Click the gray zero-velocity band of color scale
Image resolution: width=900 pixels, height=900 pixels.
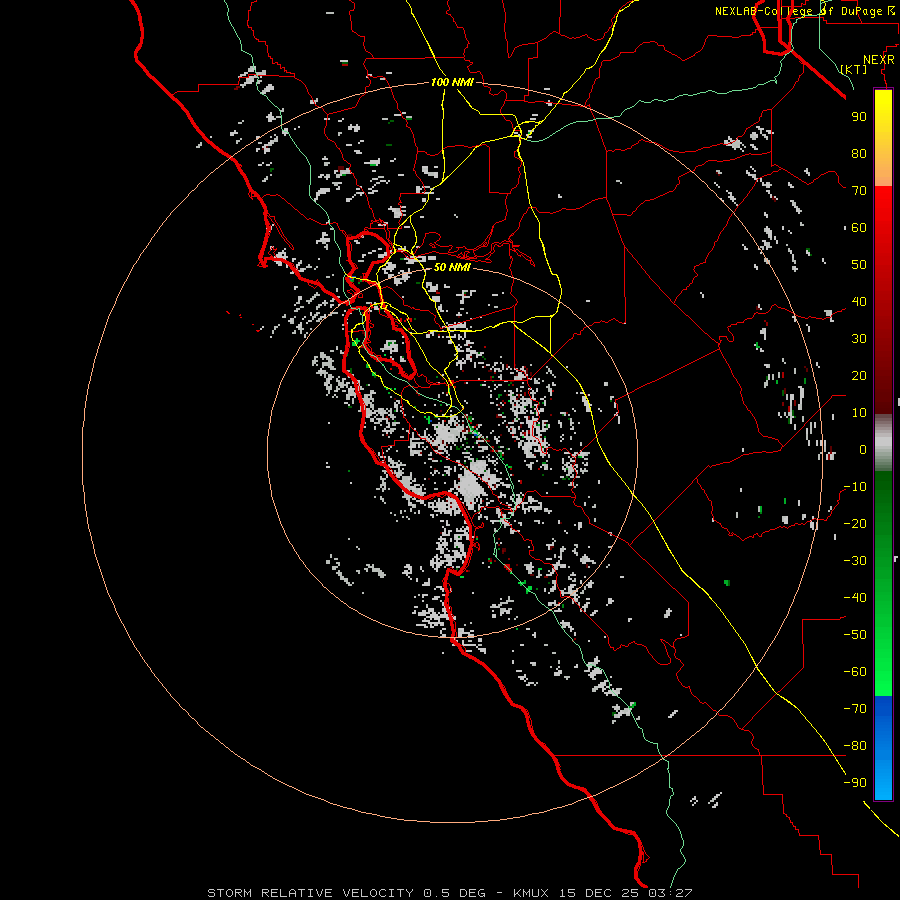click(x=883, y=442)
